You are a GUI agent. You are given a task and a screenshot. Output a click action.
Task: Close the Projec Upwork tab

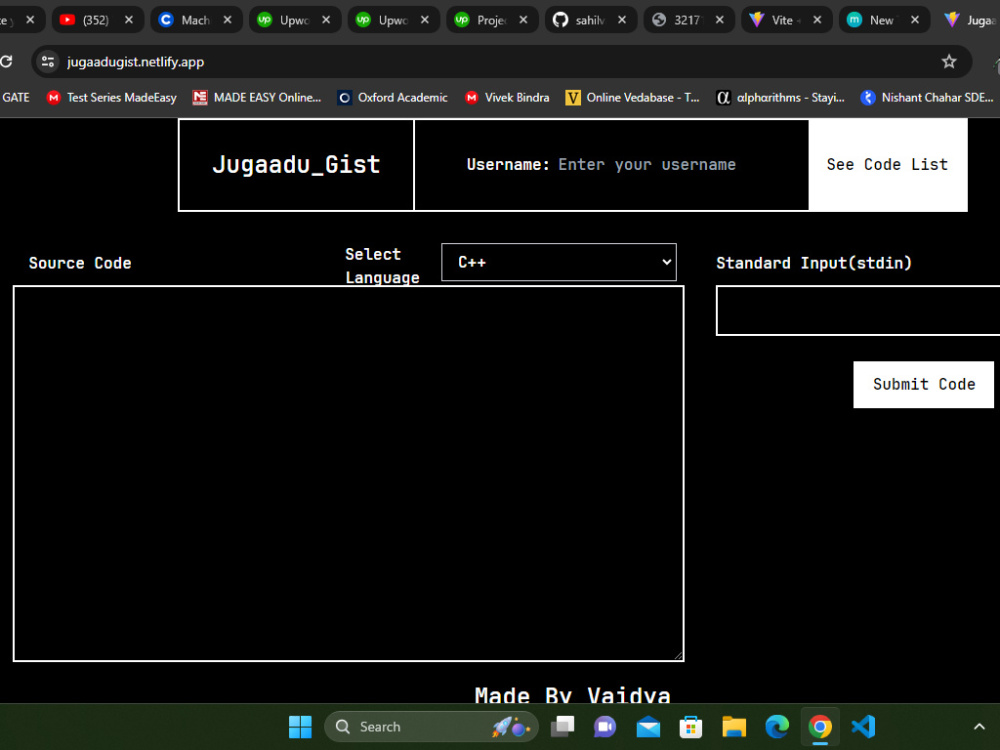click(x=523, y=20)
